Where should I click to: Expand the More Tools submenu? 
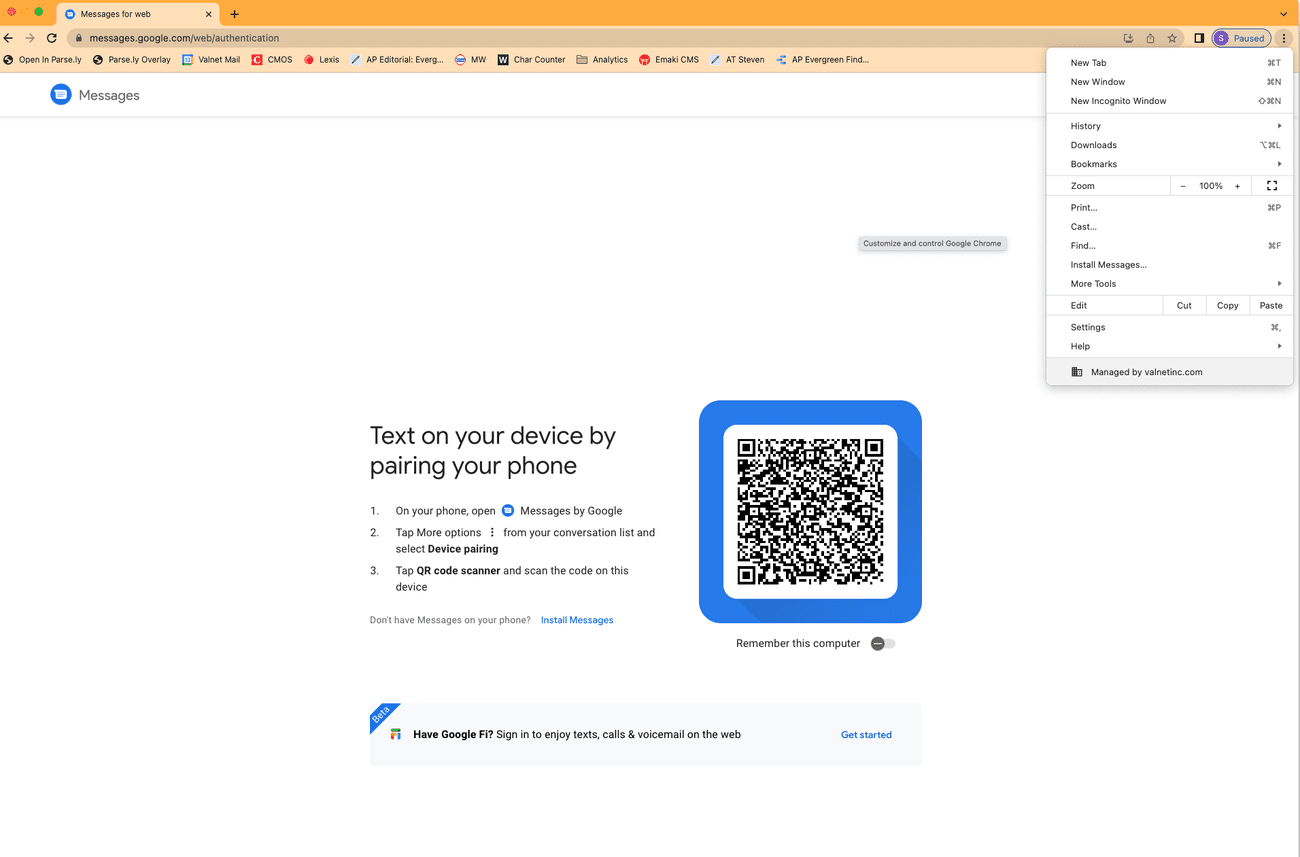click(x=1092, y=283)
